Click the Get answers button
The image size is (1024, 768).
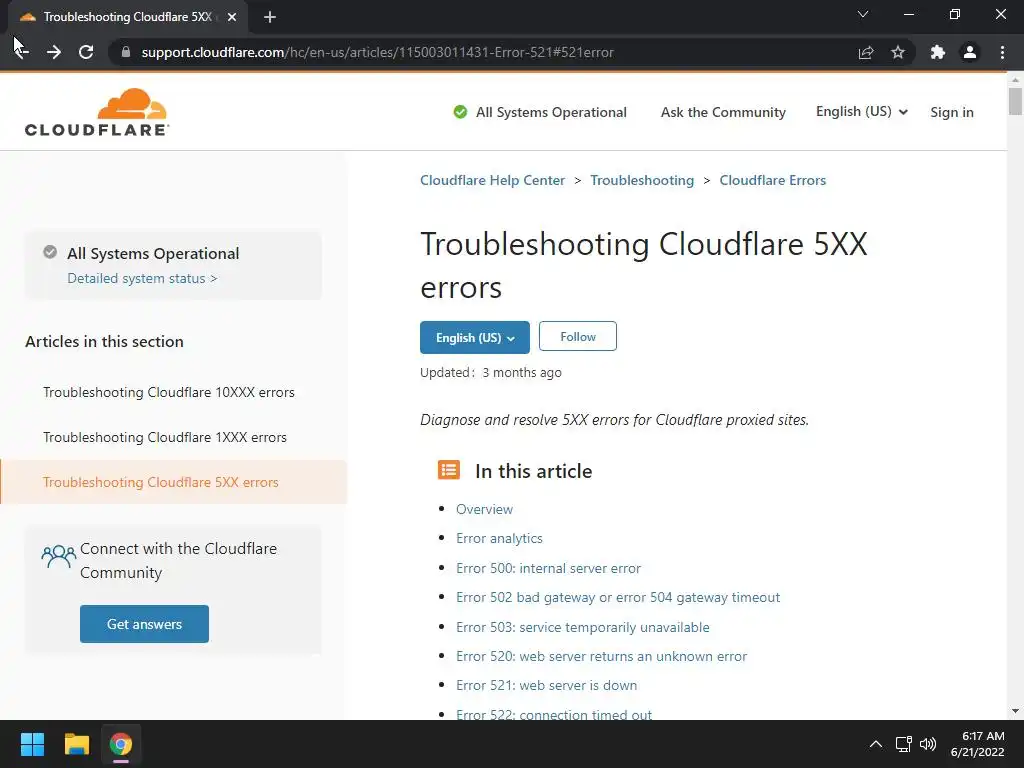pos(144,624)
